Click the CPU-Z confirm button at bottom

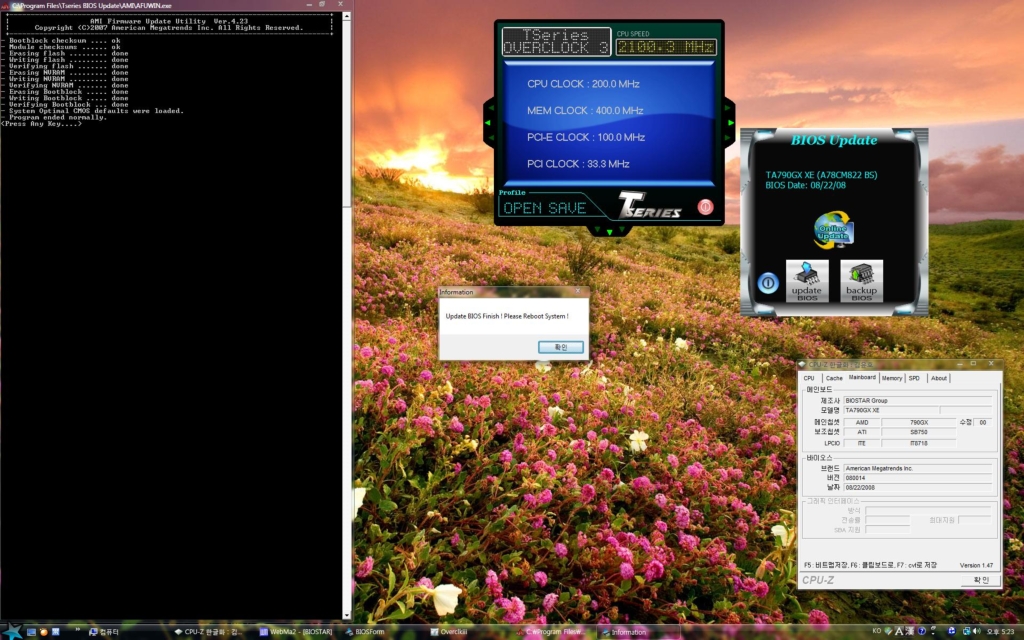981,580
